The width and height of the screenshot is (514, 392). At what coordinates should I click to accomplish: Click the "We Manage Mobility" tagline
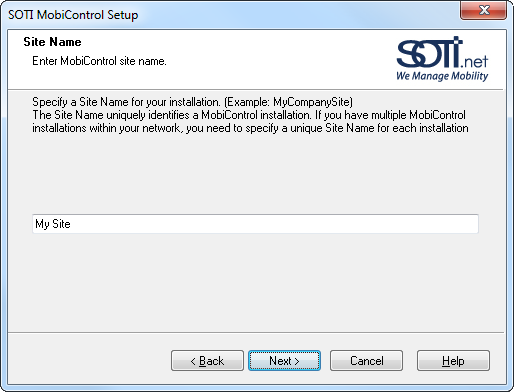[442, 76]
